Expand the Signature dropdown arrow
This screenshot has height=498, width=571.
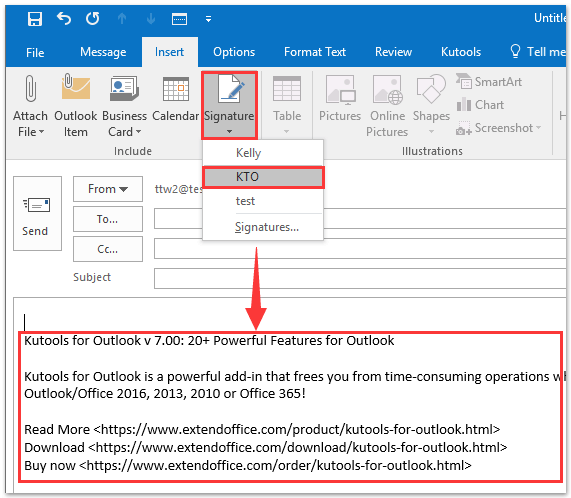[x=229, y=131]
